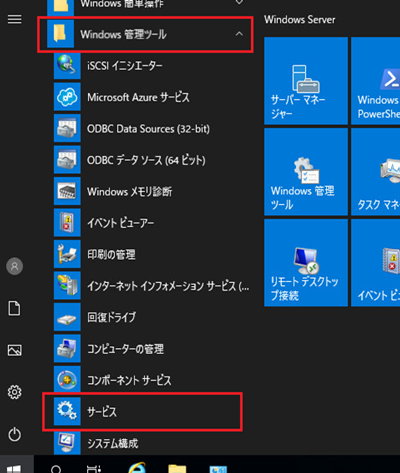Select the Microsoft Azure サービス label
The height and width of the screenshot is (473, 400).
[x=138, y=97]
